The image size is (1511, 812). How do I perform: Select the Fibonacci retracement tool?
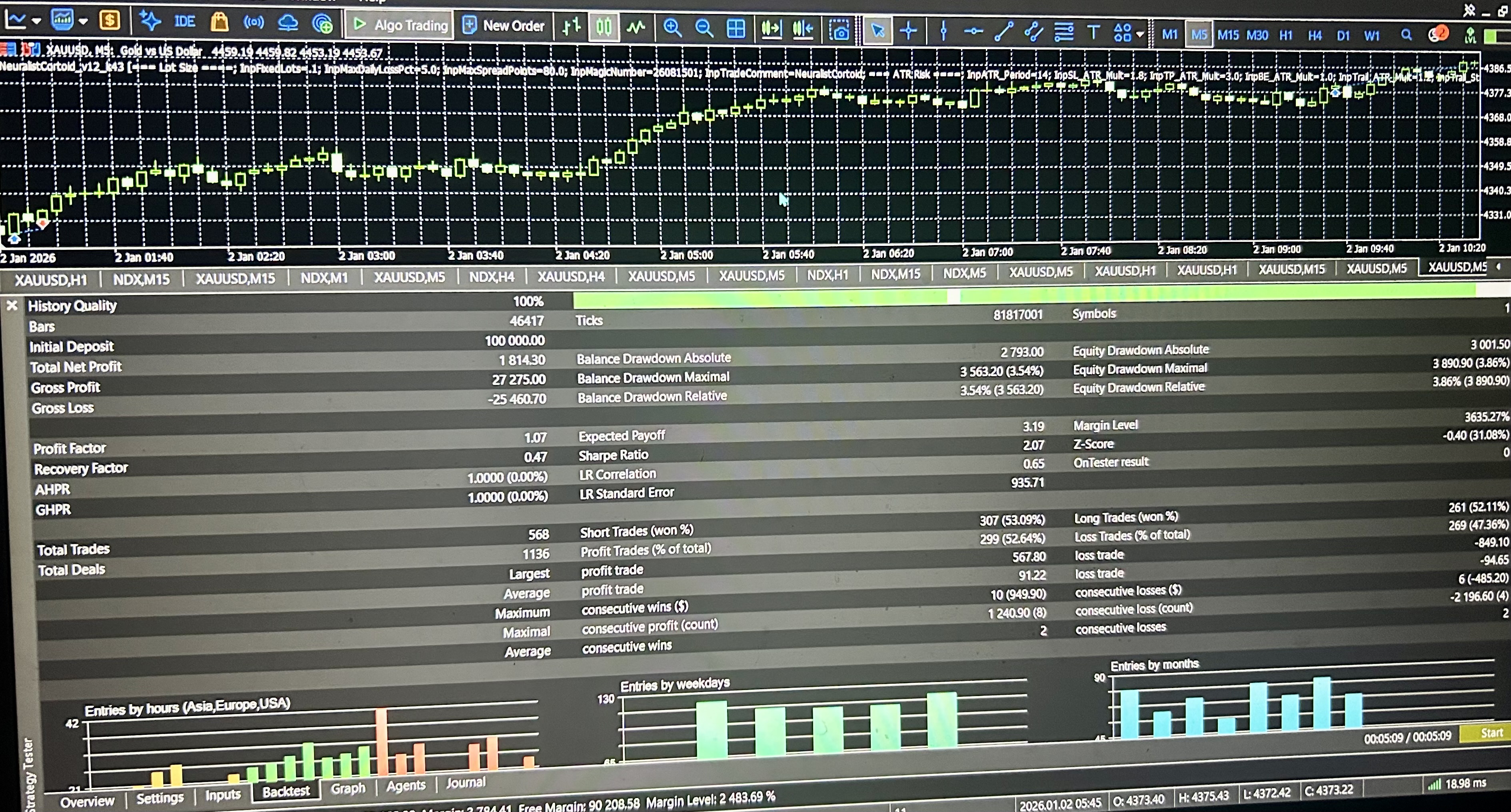coord(1063,32)
